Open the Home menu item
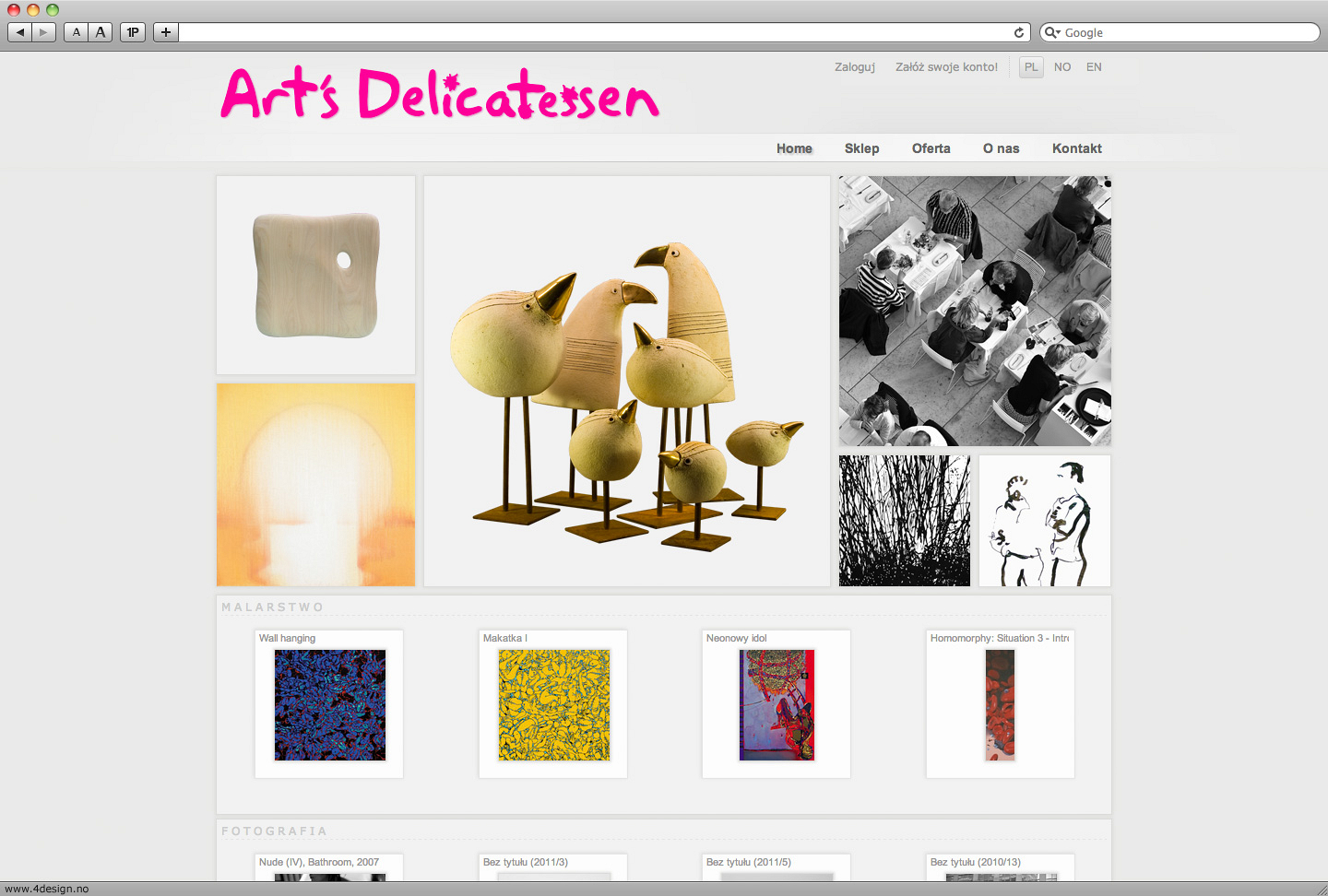The image size is (1328, 896). coord(794,148)
